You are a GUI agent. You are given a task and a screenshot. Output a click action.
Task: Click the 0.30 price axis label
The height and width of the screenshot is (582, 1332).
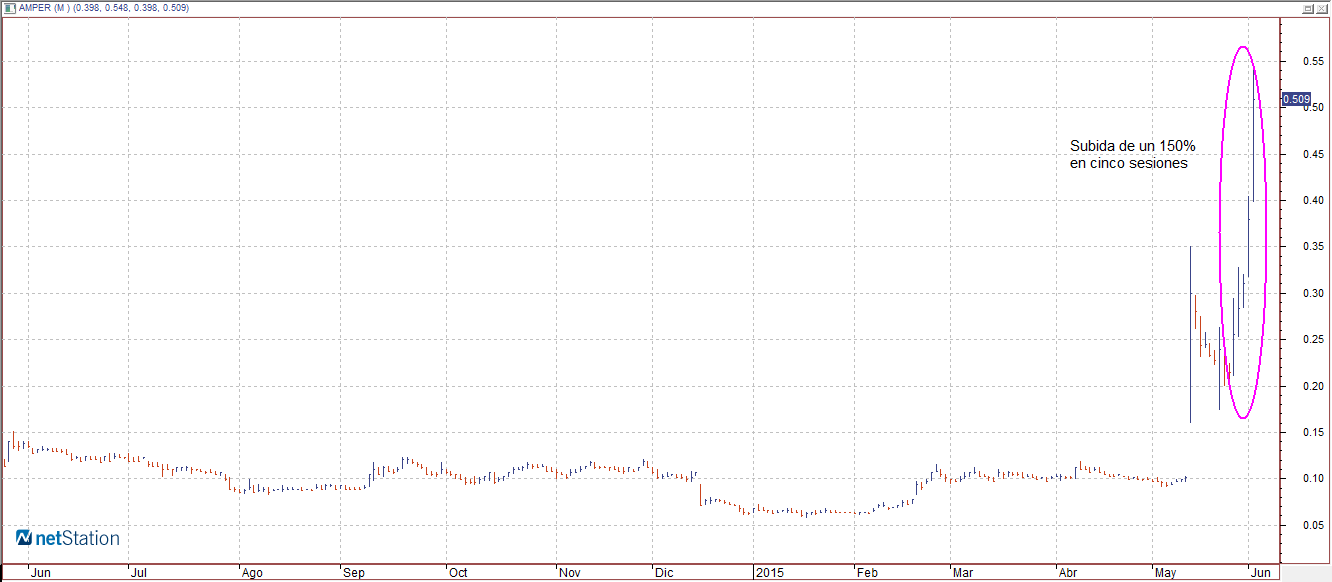pos(1312,294)
